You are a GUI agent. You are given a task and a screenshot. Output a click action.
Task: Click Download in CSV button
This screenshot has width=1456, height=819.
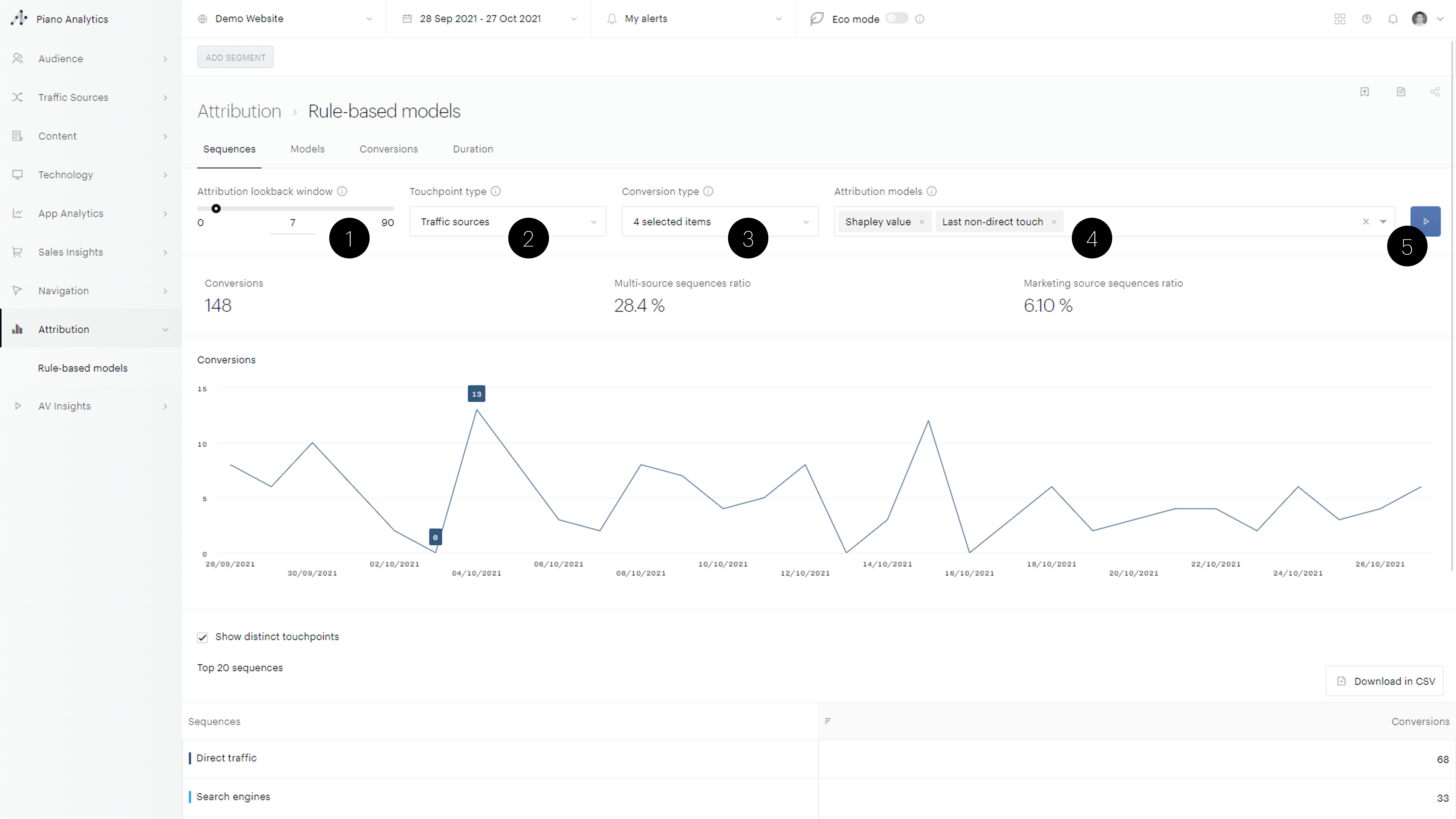point(1384,681)
